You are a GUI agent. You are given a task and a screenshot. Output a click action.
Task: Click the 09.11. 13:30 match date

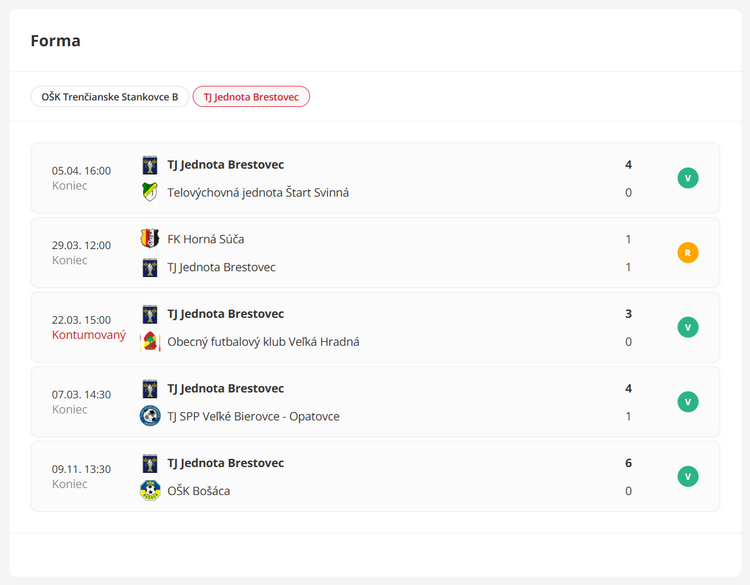tap(81, 469)
